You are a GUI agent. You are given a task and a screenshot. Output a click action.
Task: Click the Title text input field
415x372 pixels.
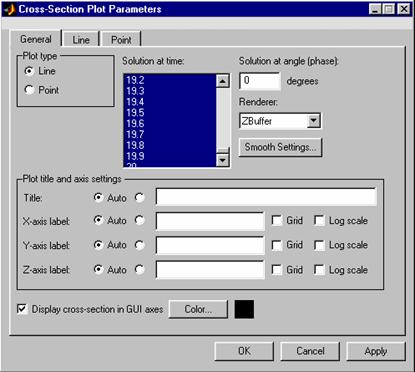pos(266,197)
